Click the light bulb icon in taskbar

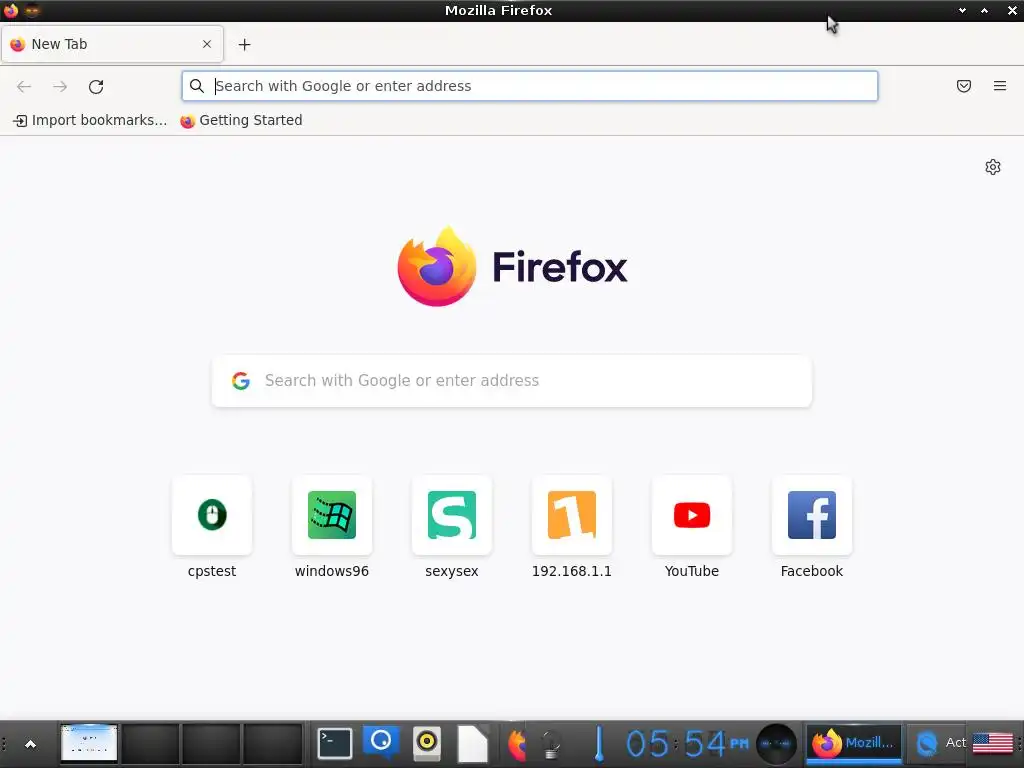[551, 744]
